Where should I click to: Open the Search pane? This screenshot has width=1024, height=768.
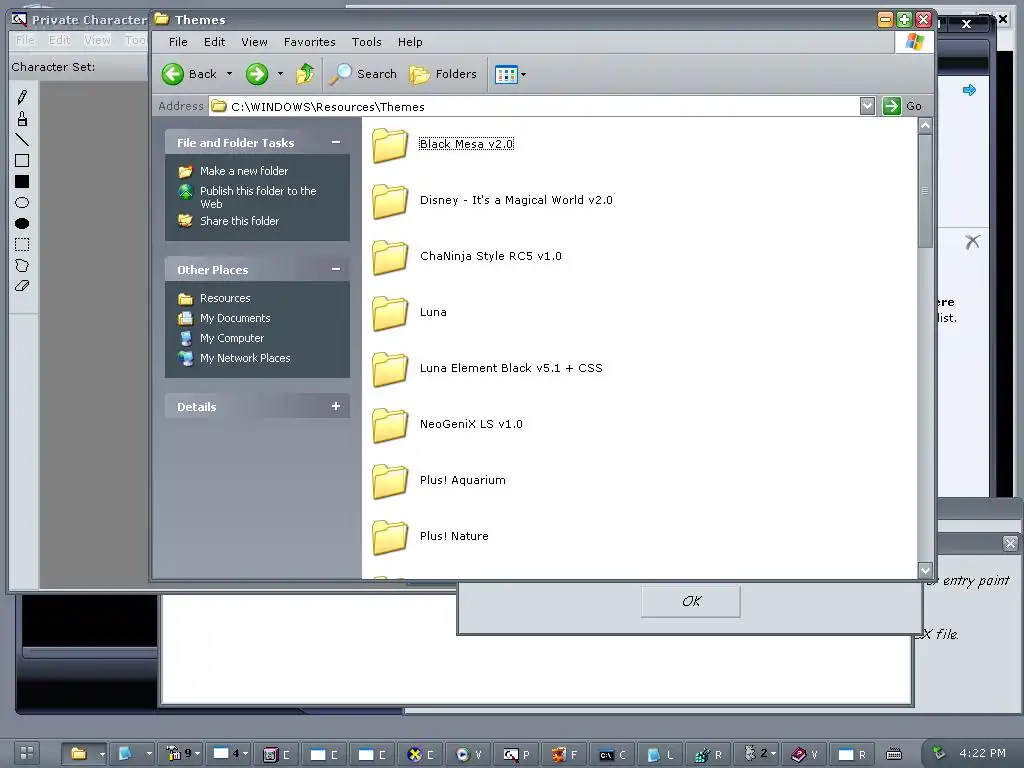[x=364, y=74]
